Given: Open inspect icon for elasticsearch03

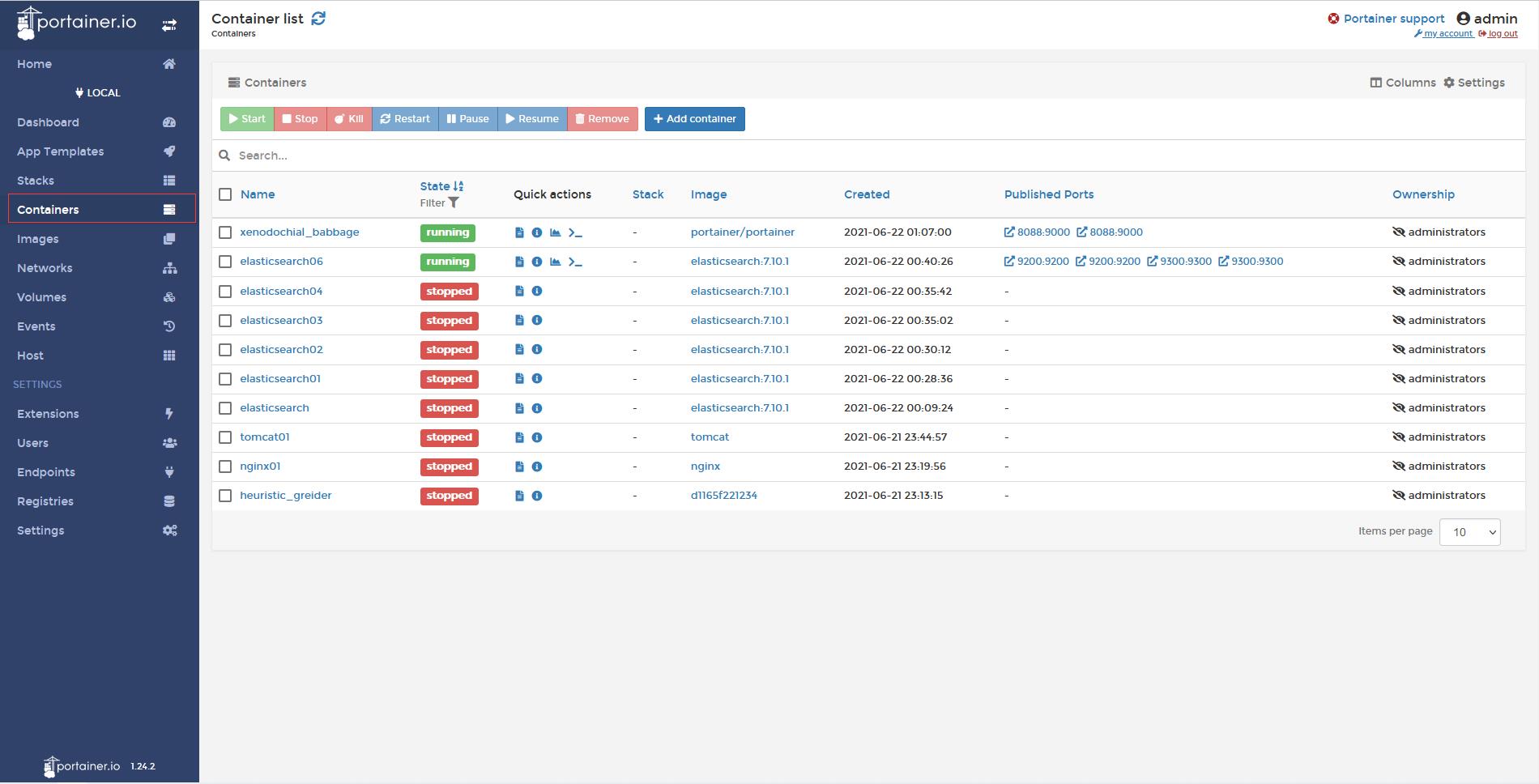Looking at the screenshot, I should tap(536, 320).
